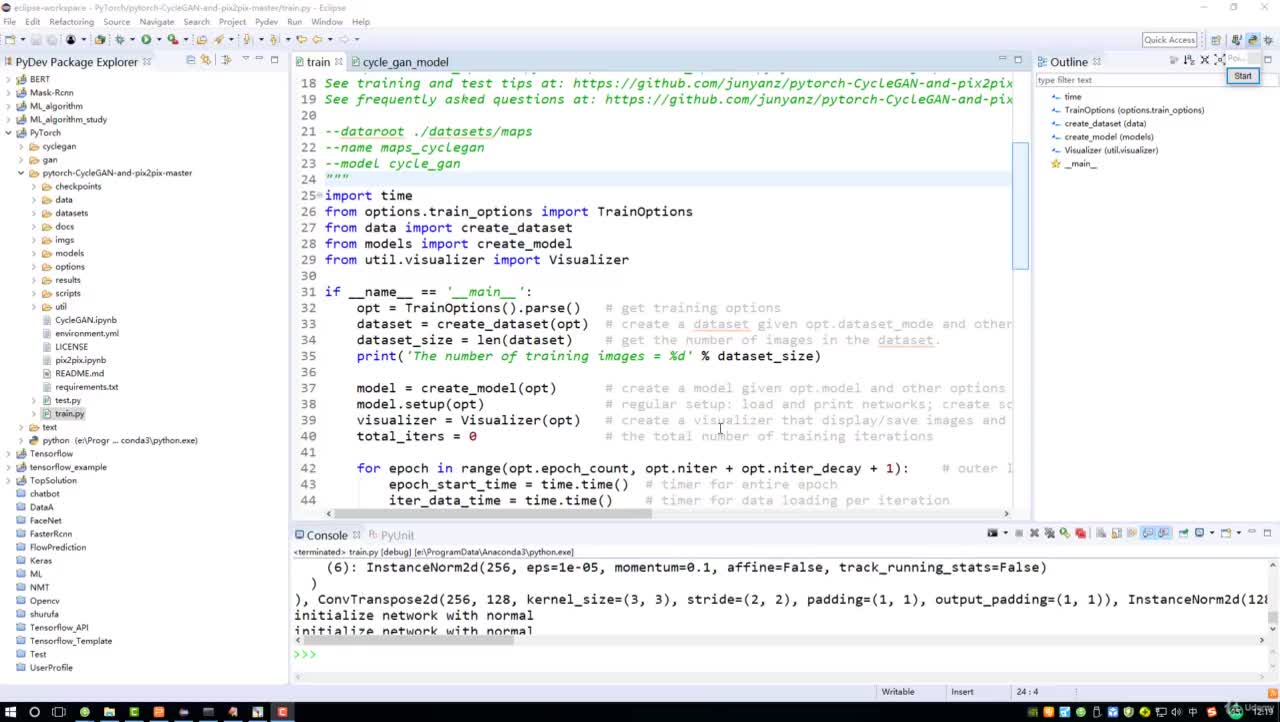Click the Debug bug icon in the toolbar
Screen dimensions: 1280x722
[120, 40]
